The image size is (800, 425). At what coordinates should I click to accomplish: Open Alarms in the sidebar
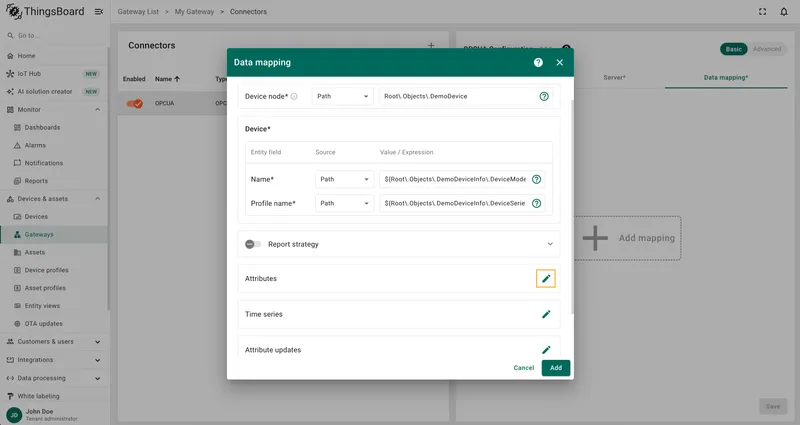pos(54,145)
